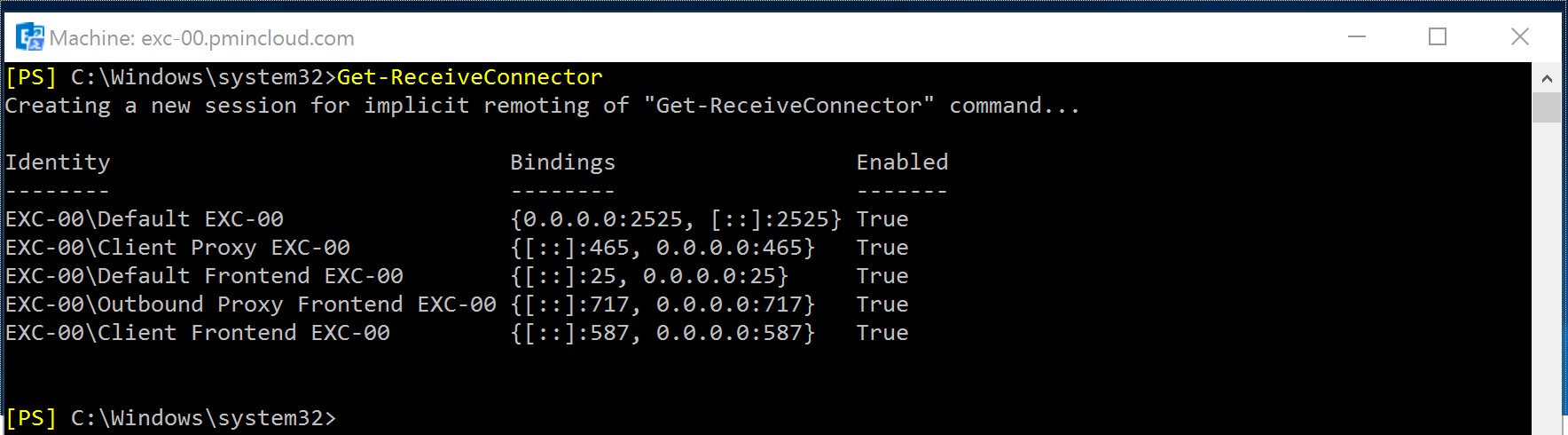Click the Identity column header
Screen dimensions: 1568x435
click(x=58, y=162)
